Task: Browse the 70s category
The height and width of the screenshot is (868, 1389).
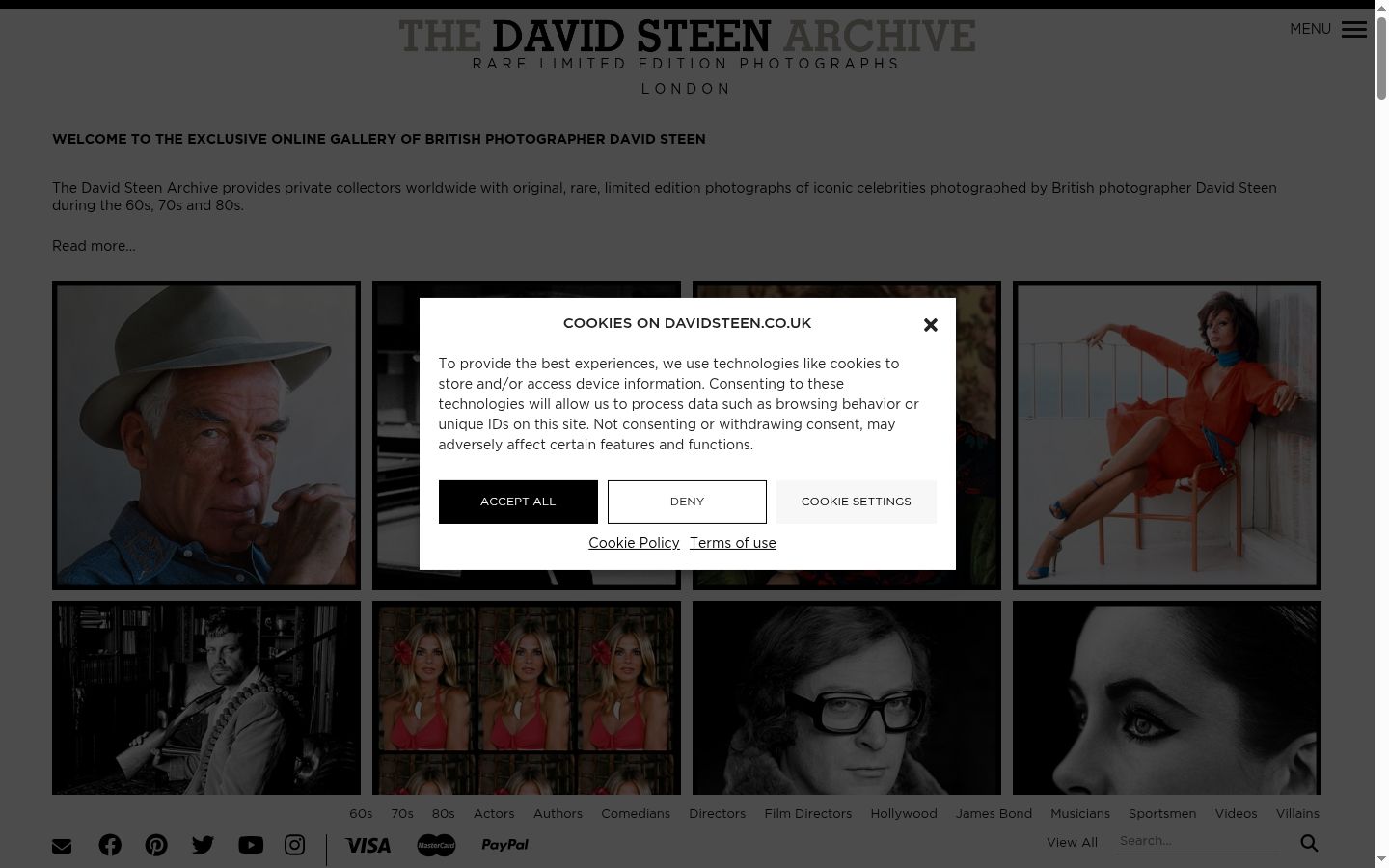Action: coord(402,814)
